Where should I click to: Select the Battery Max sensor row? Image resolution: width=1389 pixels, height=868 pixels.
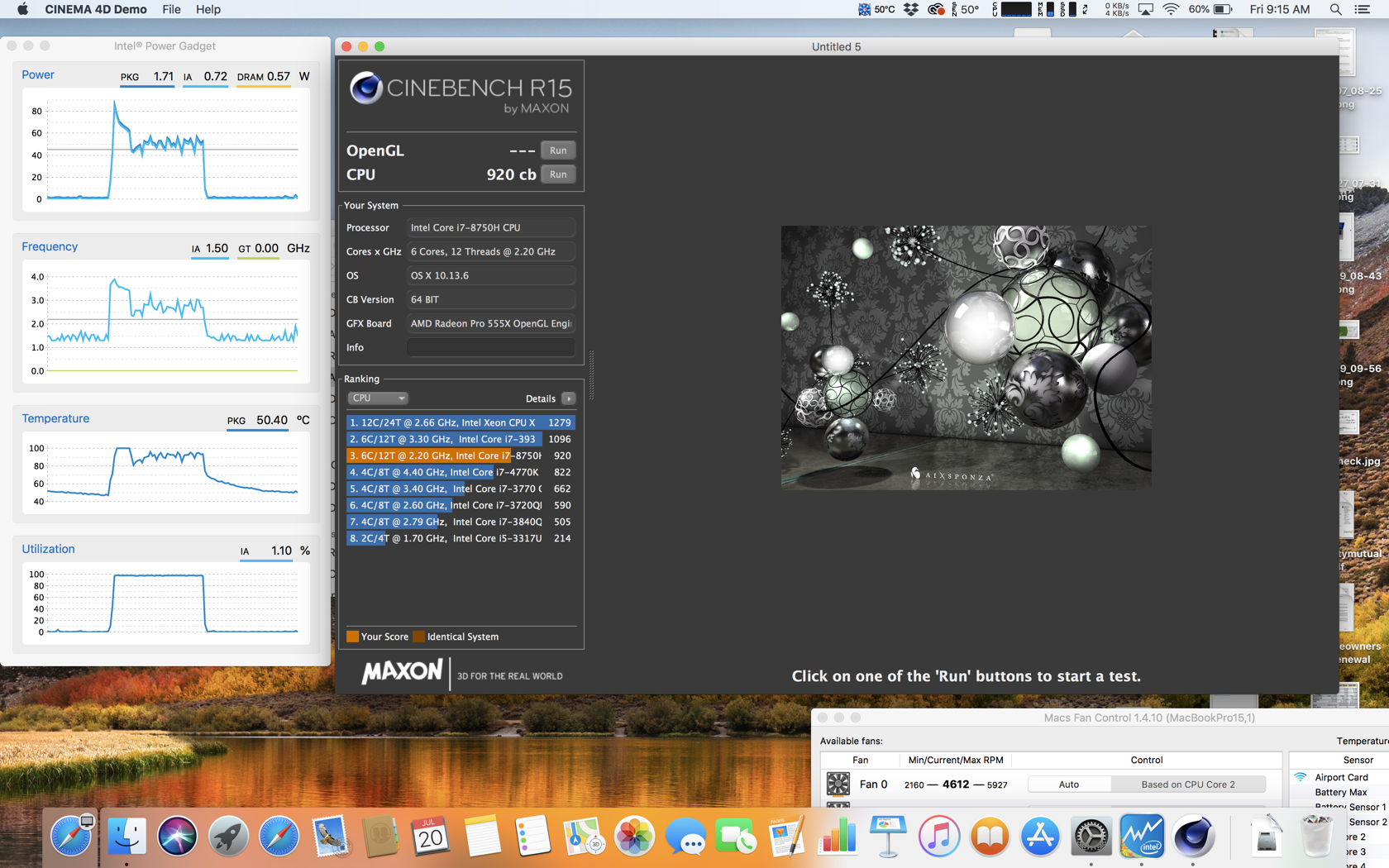click(1340, 792)
